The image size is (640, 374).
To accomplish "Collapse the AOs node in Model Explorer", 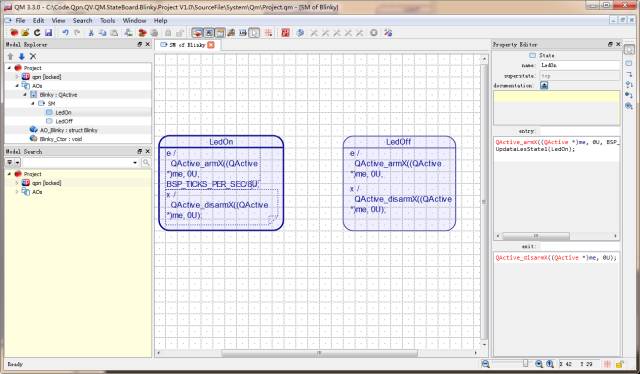I will (17, 86).
